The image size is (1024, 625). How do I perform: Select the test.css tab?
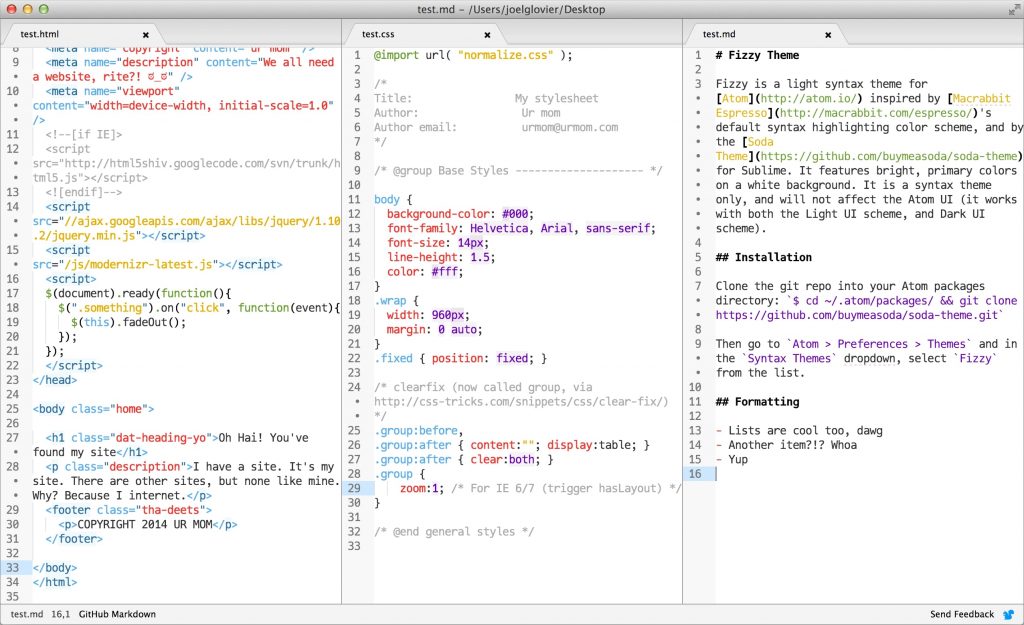click(x=378, y=34)
